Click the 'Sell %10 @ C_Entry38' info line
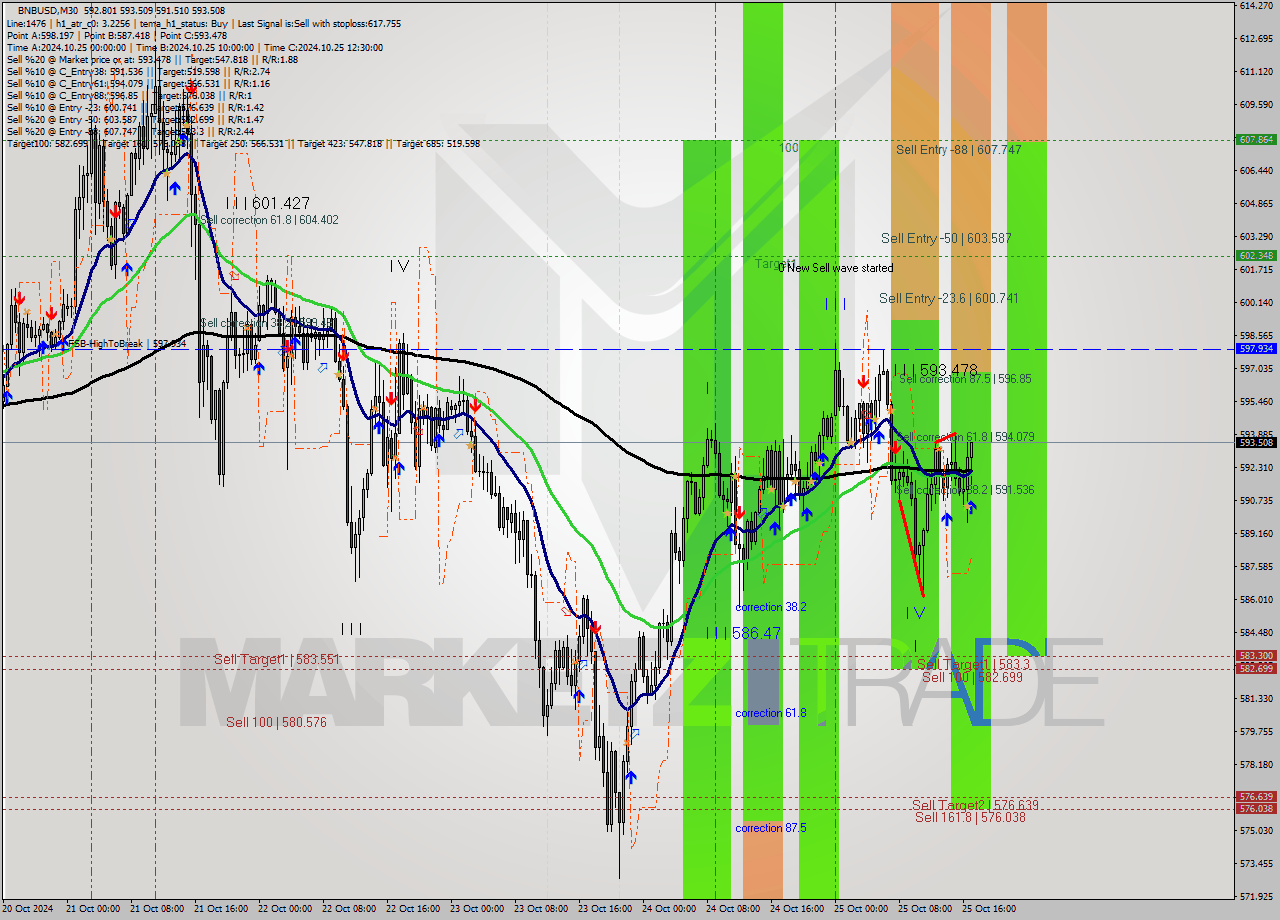The height and width of the screenshot is (920, 1280). pyautogui.click(x=138, y=71)
